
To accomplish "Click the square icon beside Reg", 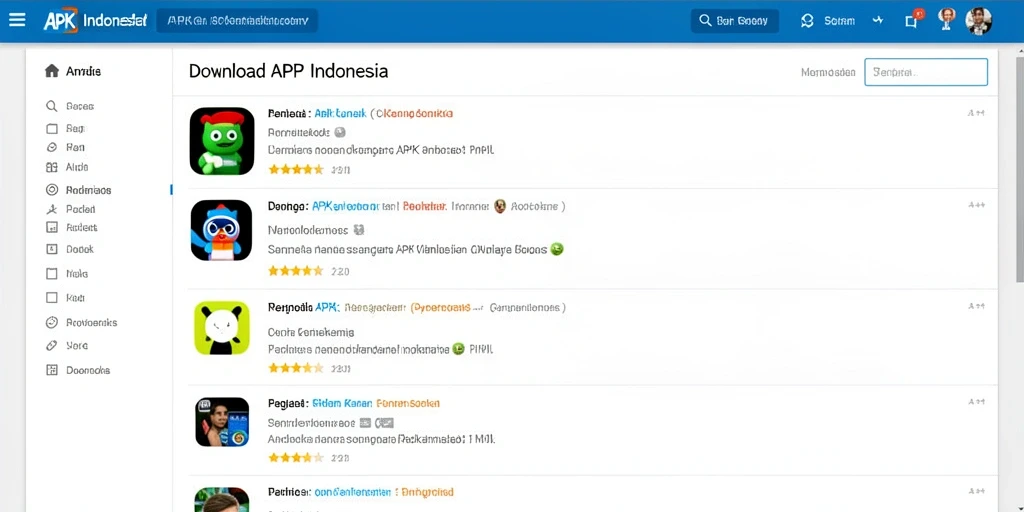I will [x=52, y=129].
